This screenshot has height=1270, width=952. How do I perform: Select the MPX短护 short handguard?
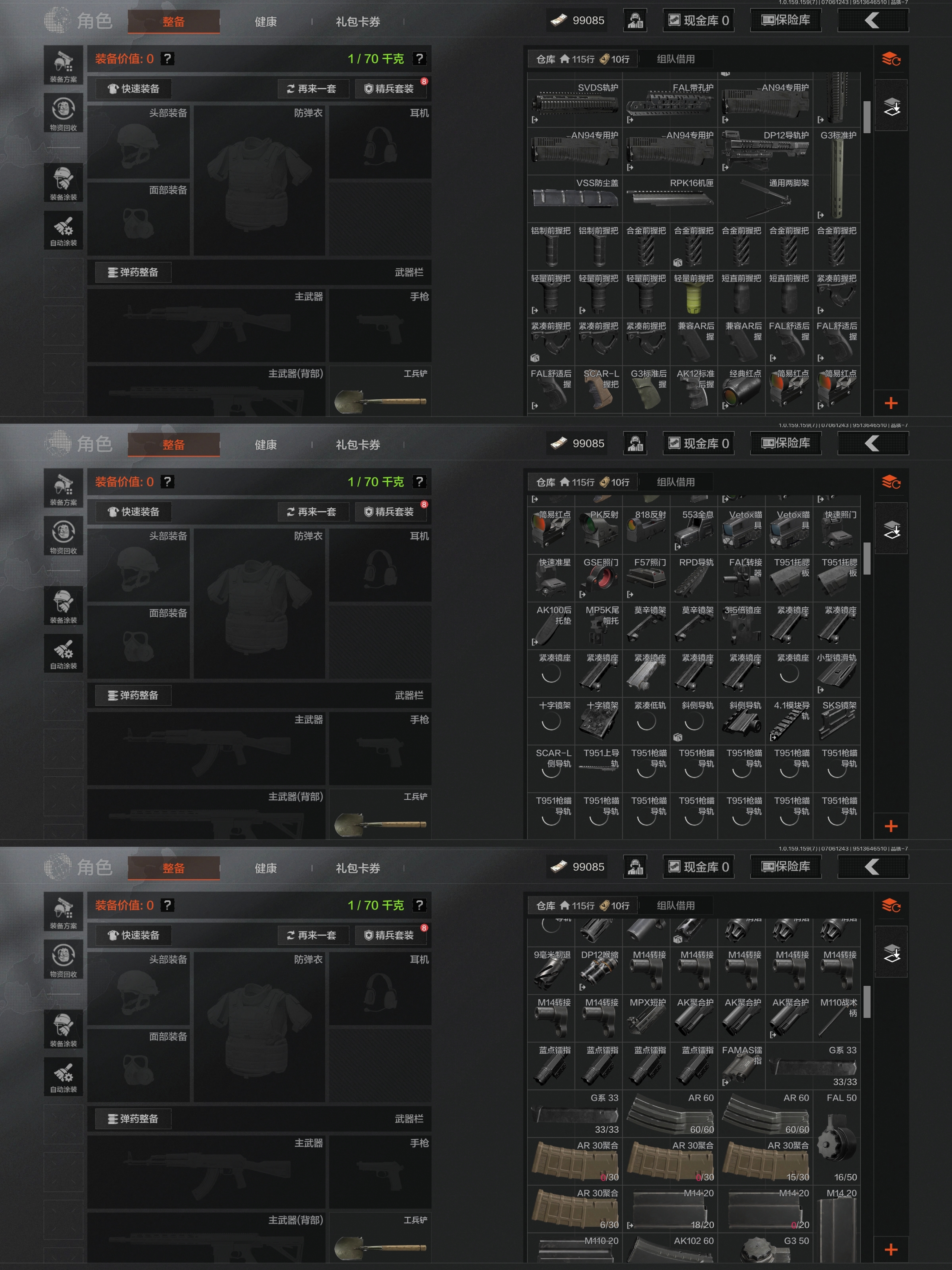pyautogui.click(x=646, y=1017)
